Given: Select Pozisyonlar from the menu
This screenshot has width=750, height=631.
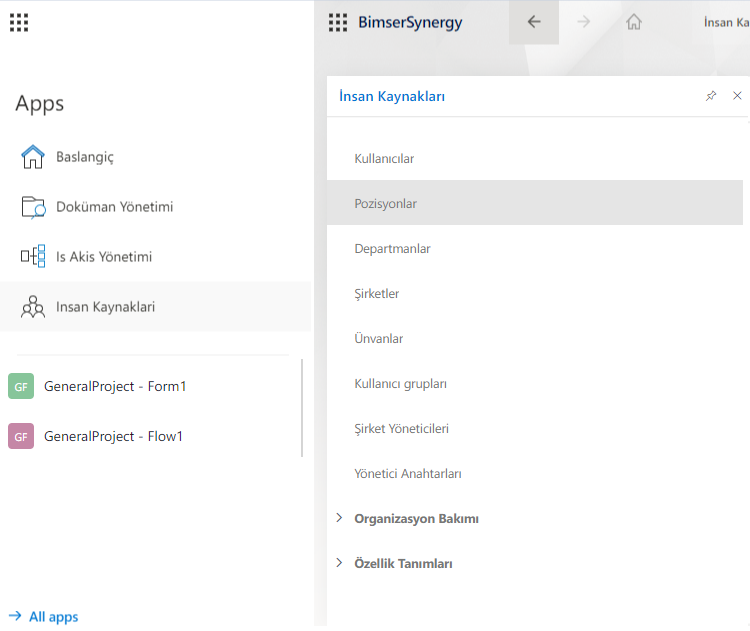Looking at the screenshot, I should pos(386,204).
